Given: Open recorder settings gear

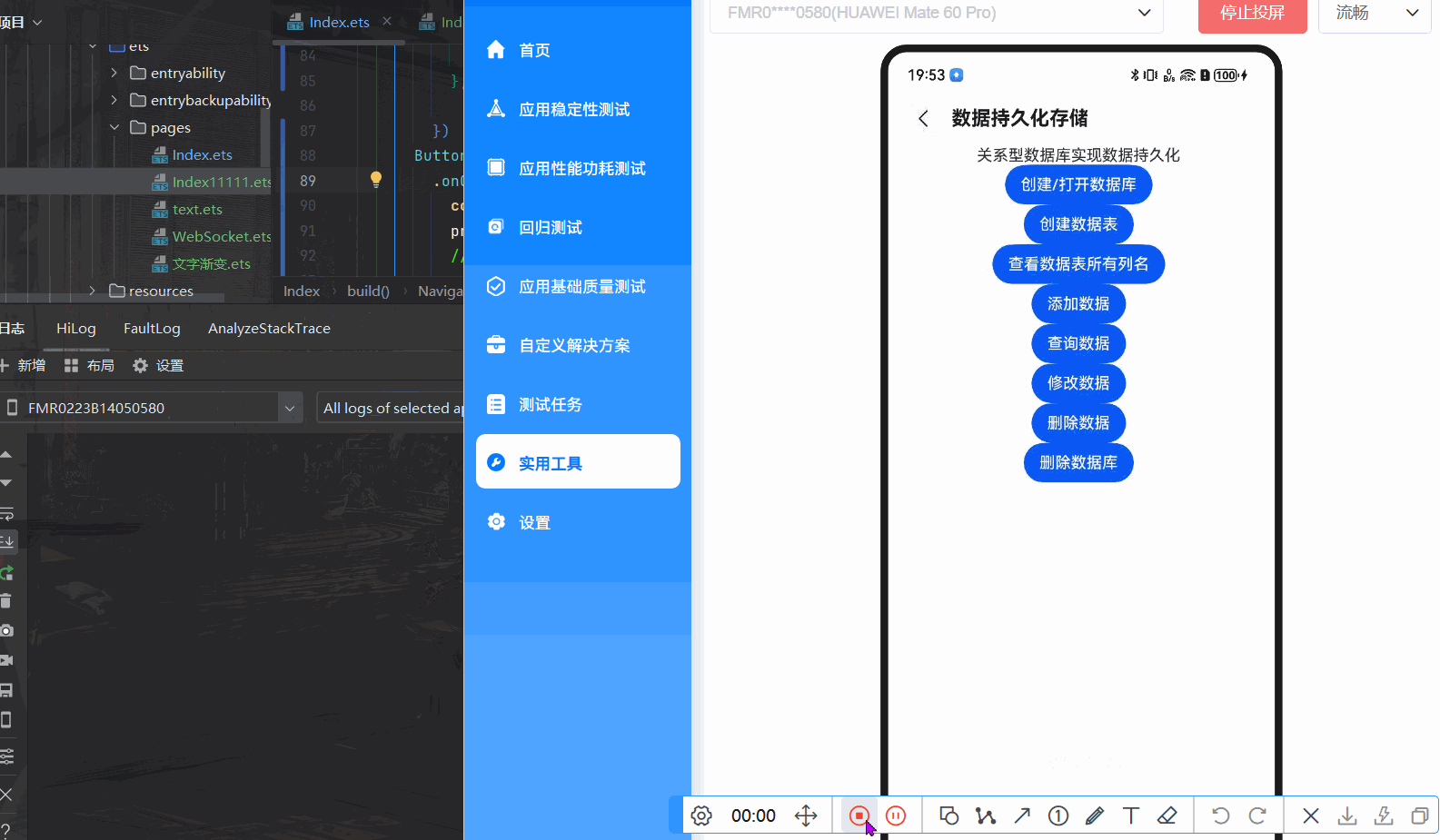Looking at the screenshot, I should point(701,815).
